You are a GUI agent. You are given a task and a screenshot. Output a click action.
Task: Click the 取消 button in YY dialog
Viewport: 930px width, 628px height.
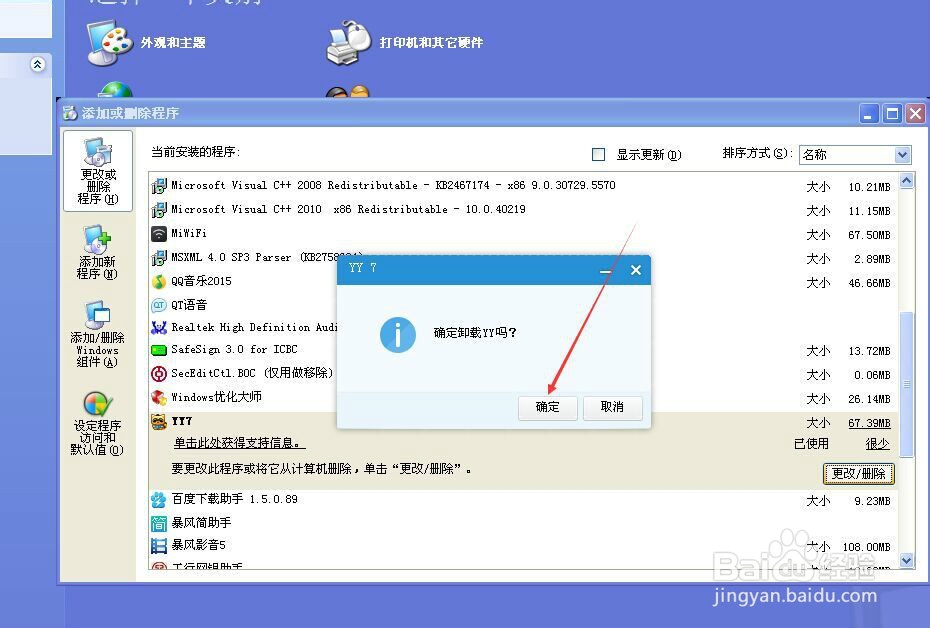[x=612, y=407]
